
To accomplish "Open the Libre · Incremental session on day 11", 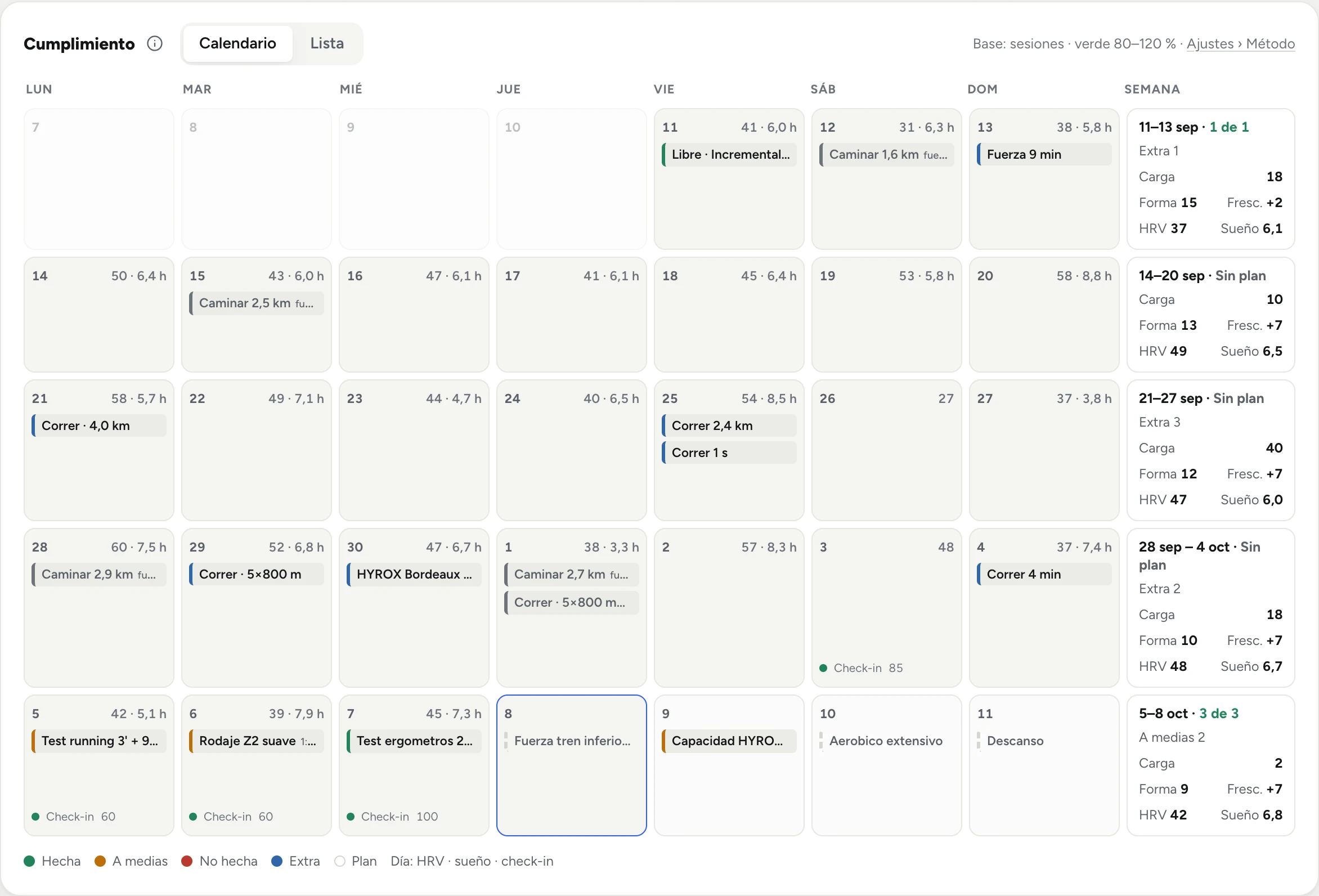I will pyautogui.click(x=729, y=154).
